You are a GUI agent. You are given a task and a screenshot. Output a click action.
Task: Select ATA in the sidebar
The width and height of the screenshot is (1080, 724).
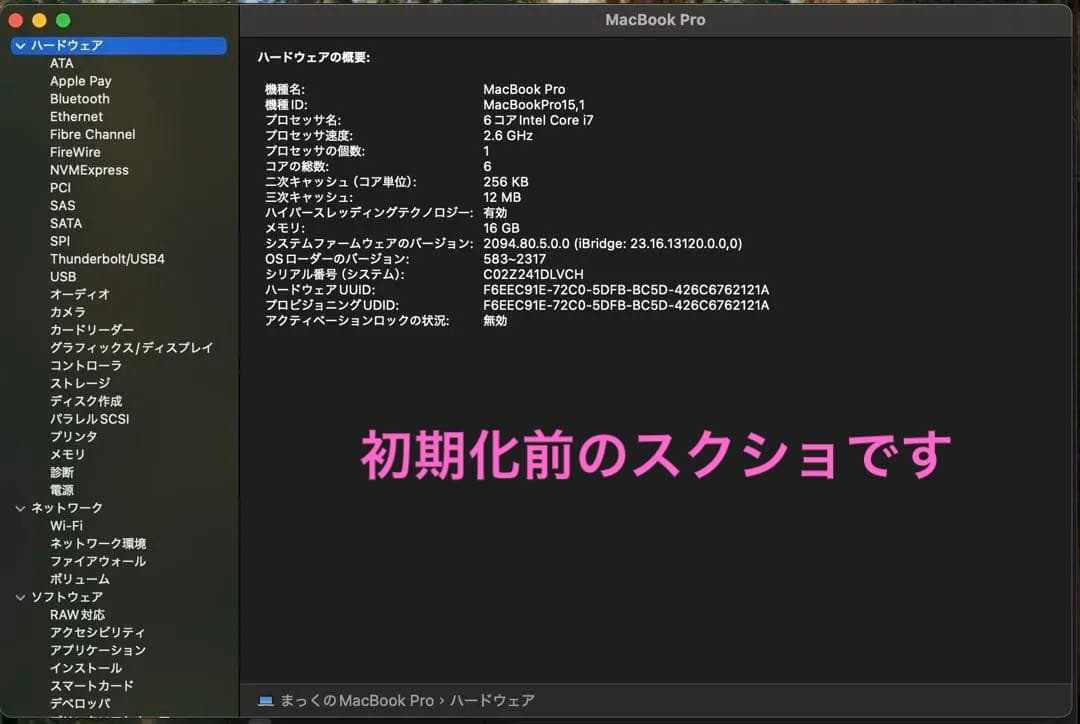click(x=61, y=63)
